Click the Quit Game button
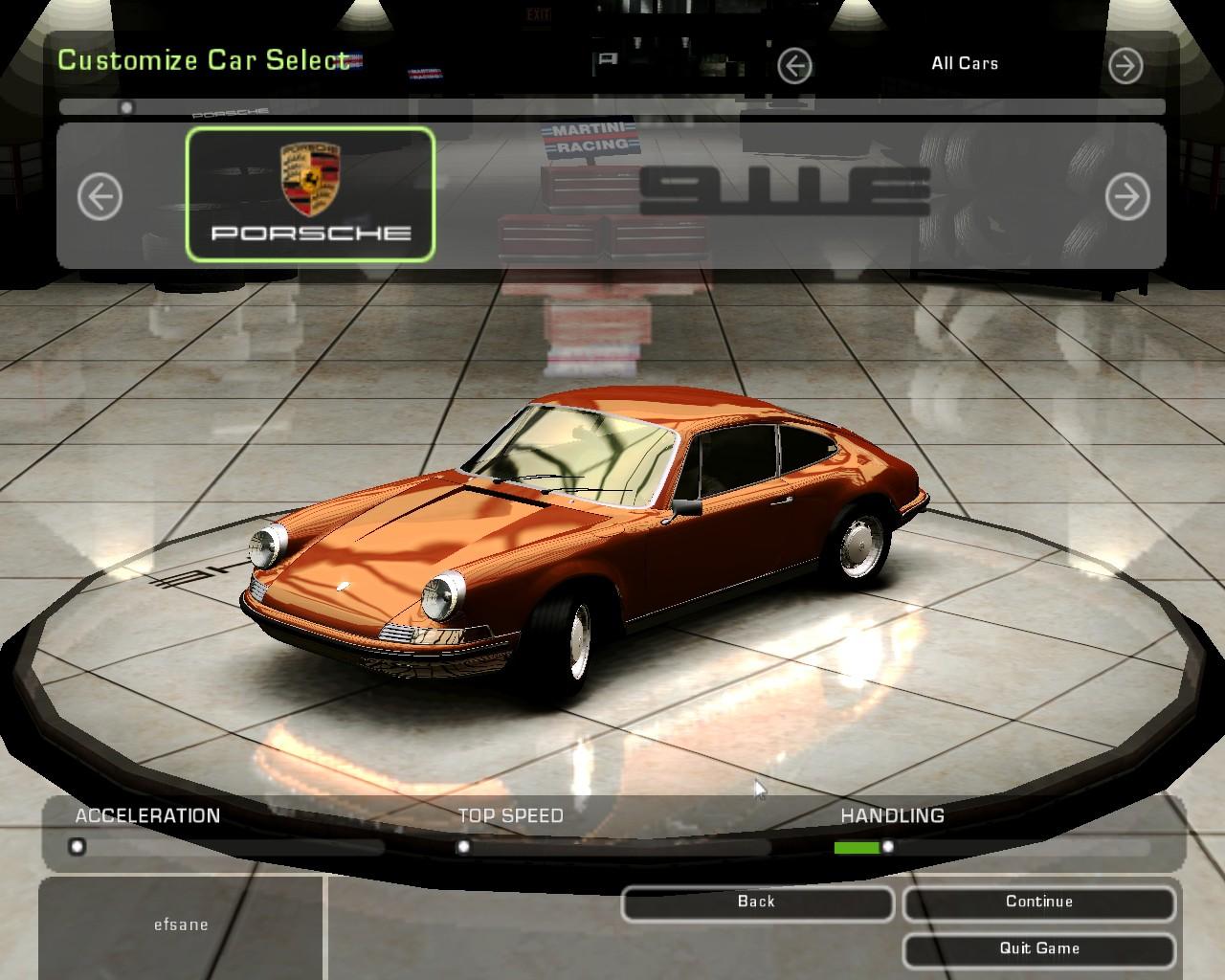 coord(1039,949)
